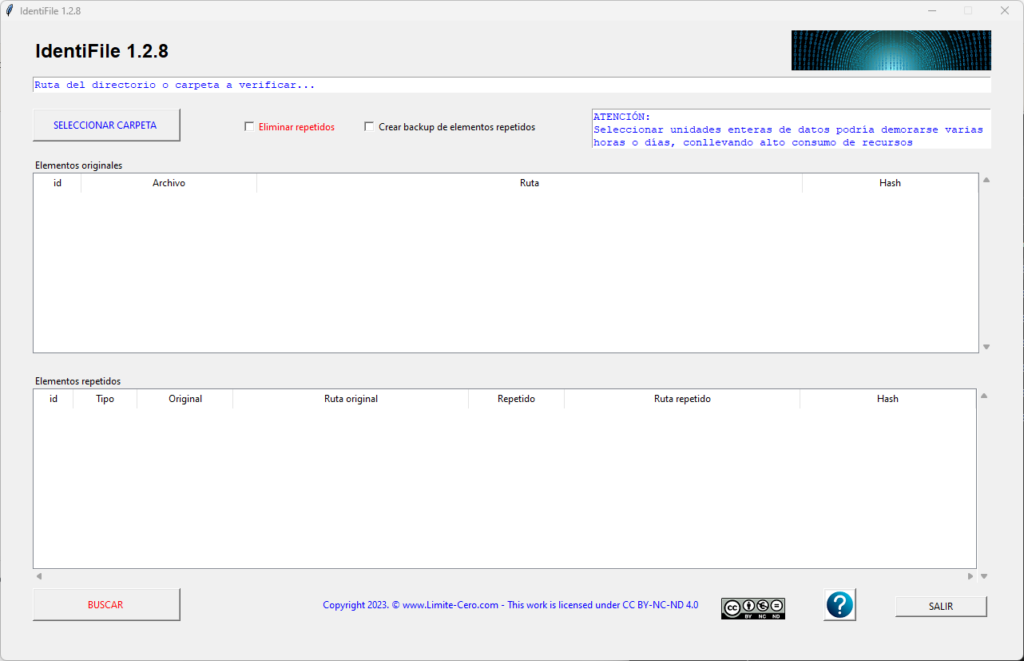The height and width of the screenshot is (661, 1024).
Task: Click the IdentiFile 1.2.8 heading
Action: pos(101,51)
